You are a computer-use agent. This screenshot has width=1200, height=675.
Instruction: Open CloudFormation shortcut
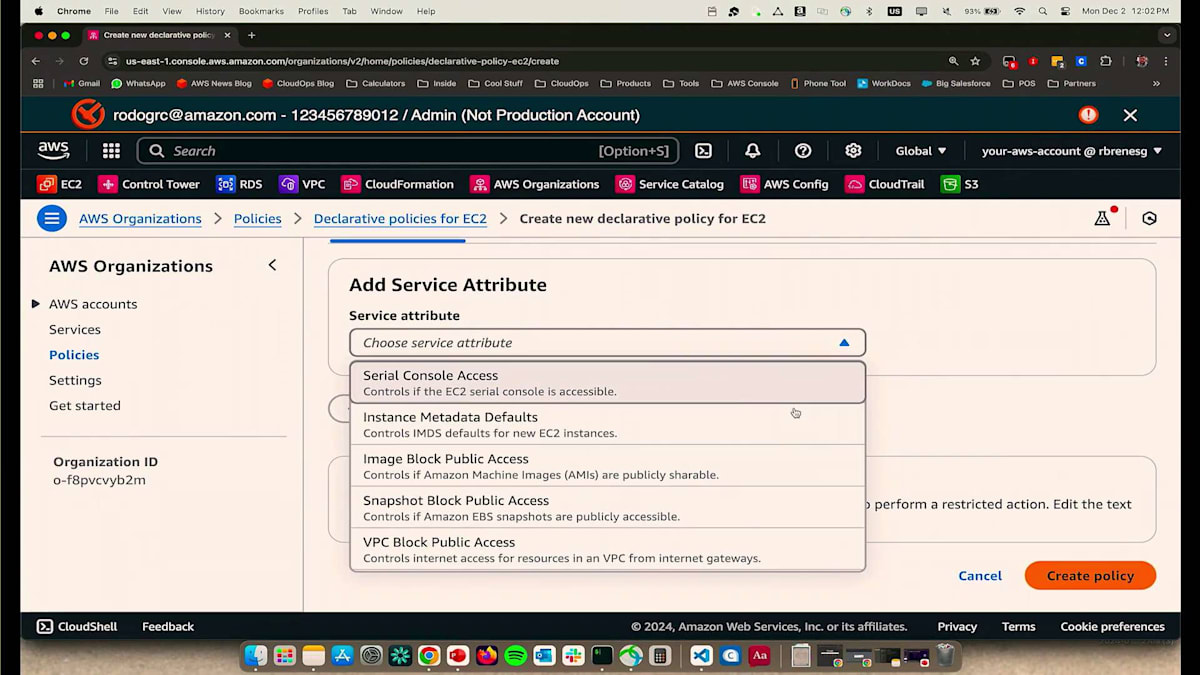click(x=397, y=184)
